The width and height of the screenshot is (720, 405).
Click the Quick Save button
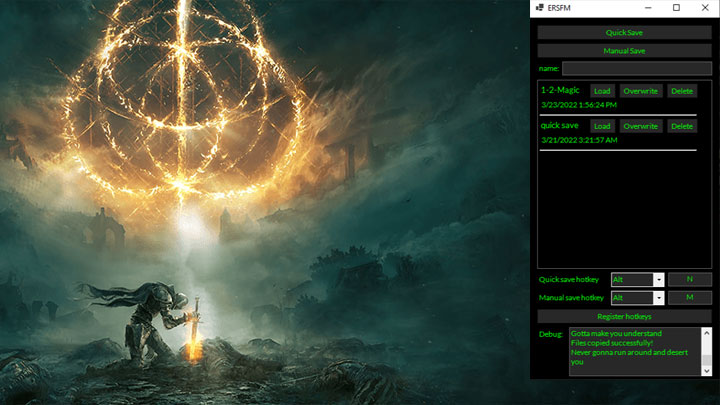(x=624, y=33)
